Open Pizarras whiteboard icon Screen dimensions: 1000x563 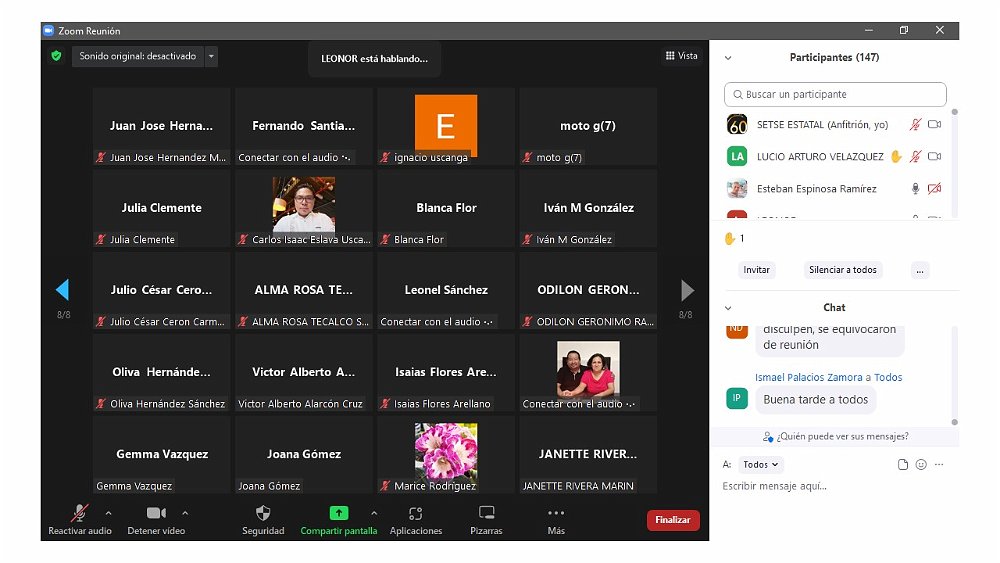486,513
